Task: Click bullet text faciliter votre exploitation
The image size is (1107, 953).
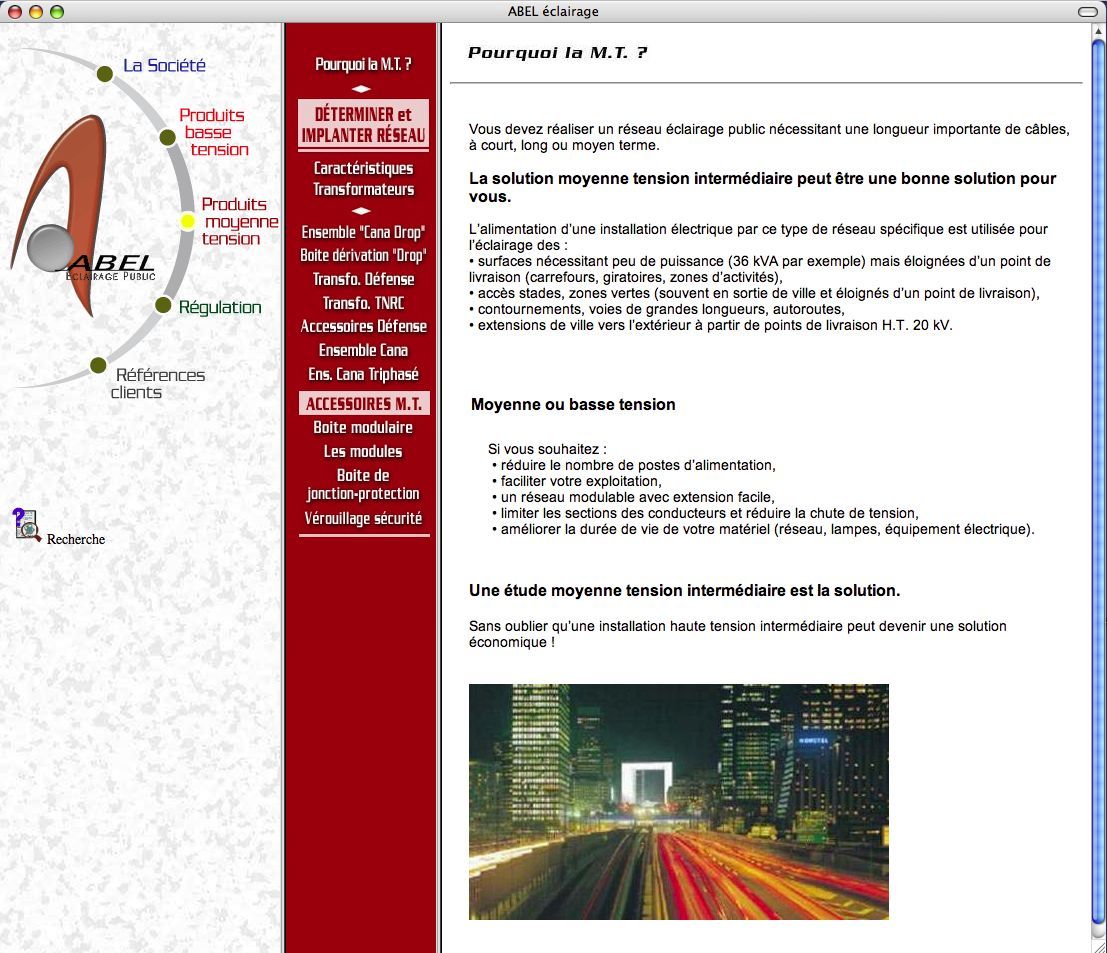Action: pos(580,481)
